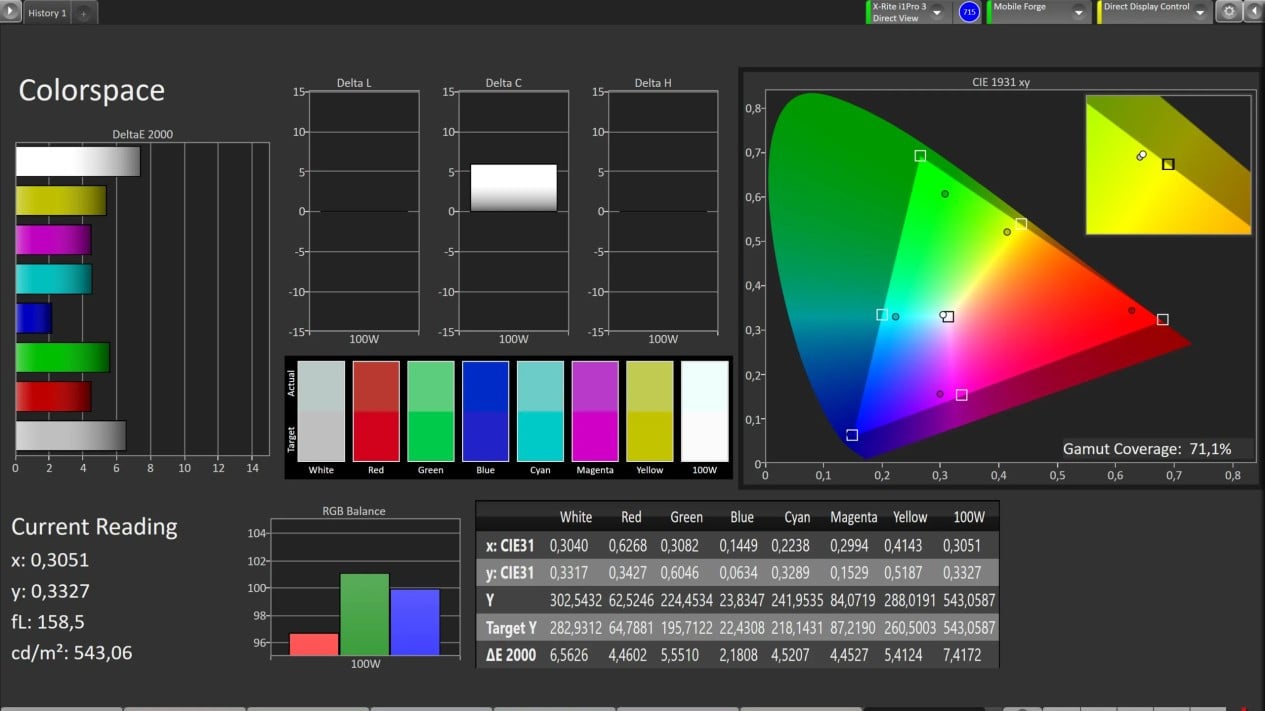Click the left-arrow panel button beside the gear

(1253, 12)
